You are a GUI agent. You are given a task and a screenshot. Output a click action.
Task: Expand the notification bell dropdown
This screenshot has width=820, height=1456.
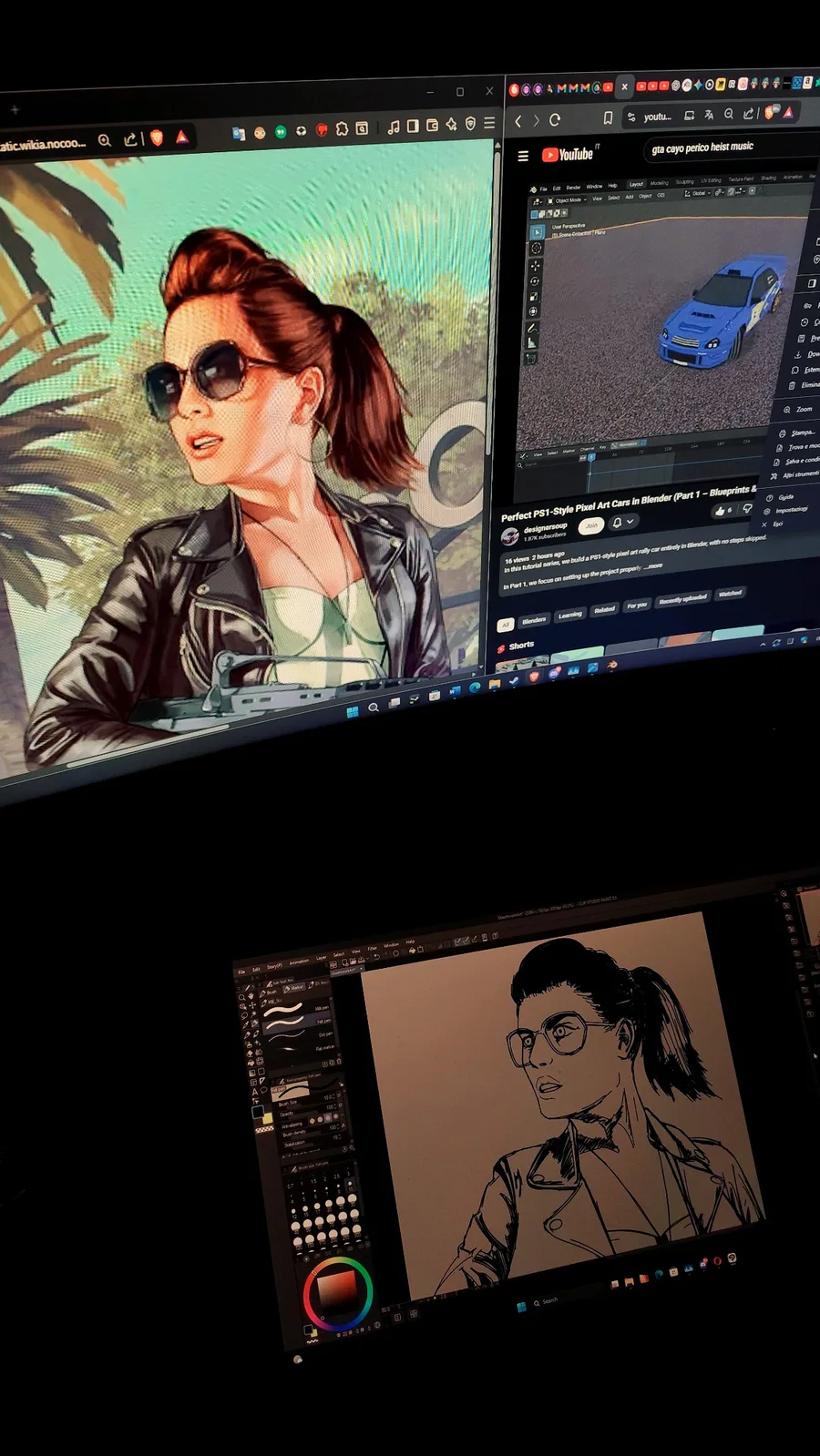pyautogui.click(x=622, y=522)
